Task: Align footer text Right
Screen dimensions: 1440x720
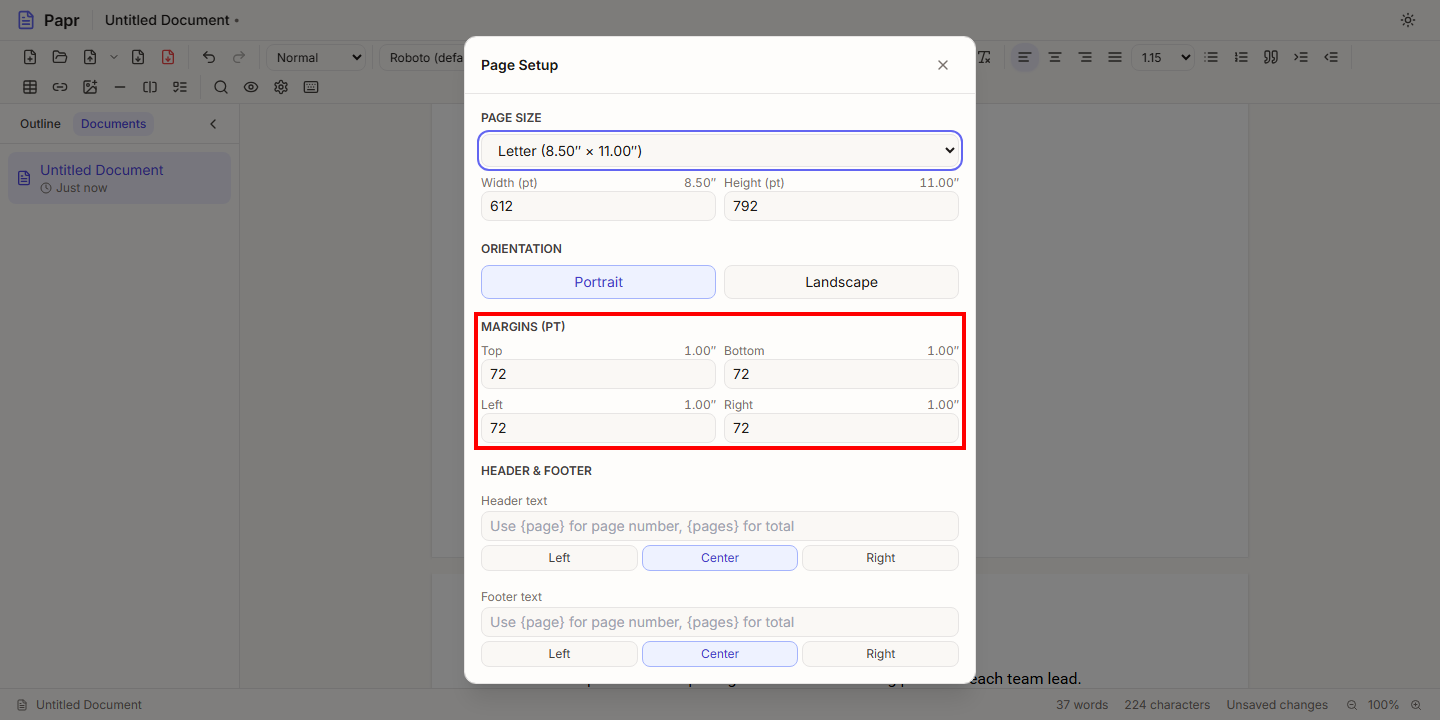Action: click(x=880, y=654)
